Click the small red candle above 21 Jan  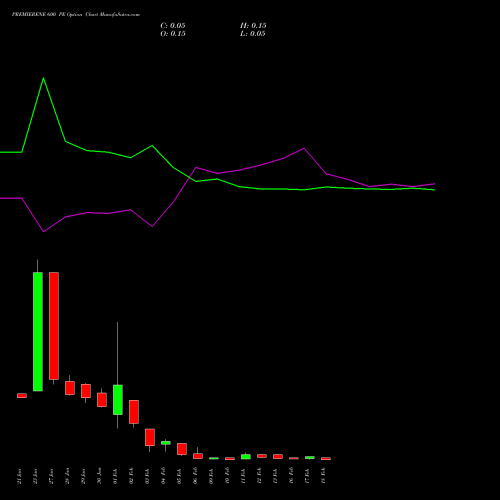22,396
